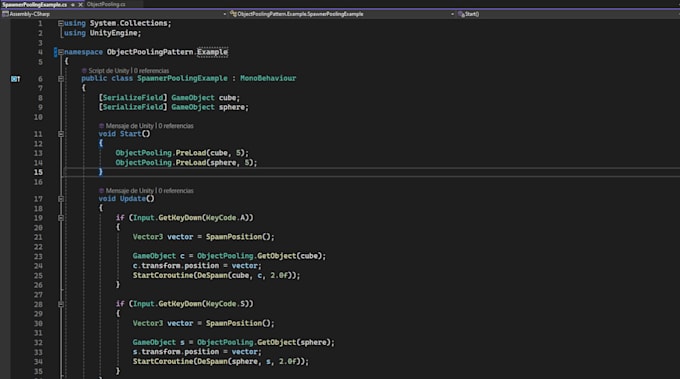Collapse the Start() method block
The image size is (680, 379).
(61, 134)
